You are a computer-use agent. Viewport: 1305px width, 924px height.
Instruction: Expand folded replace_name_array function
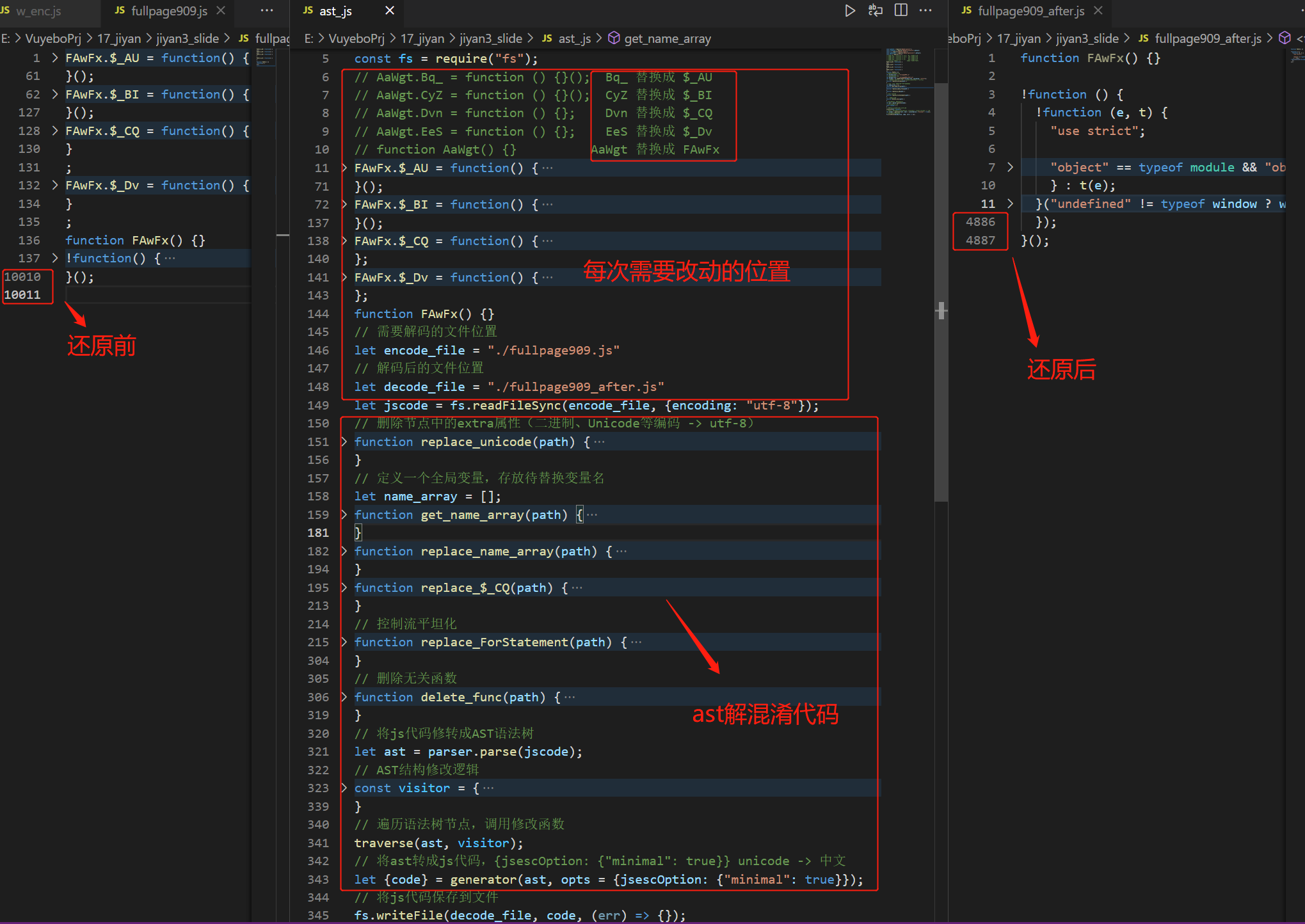344,552
